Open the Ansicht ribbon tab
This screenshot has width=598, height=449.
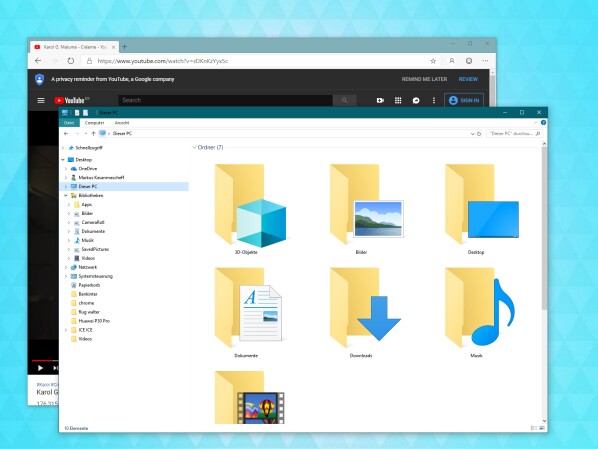(x=122, y=123)
